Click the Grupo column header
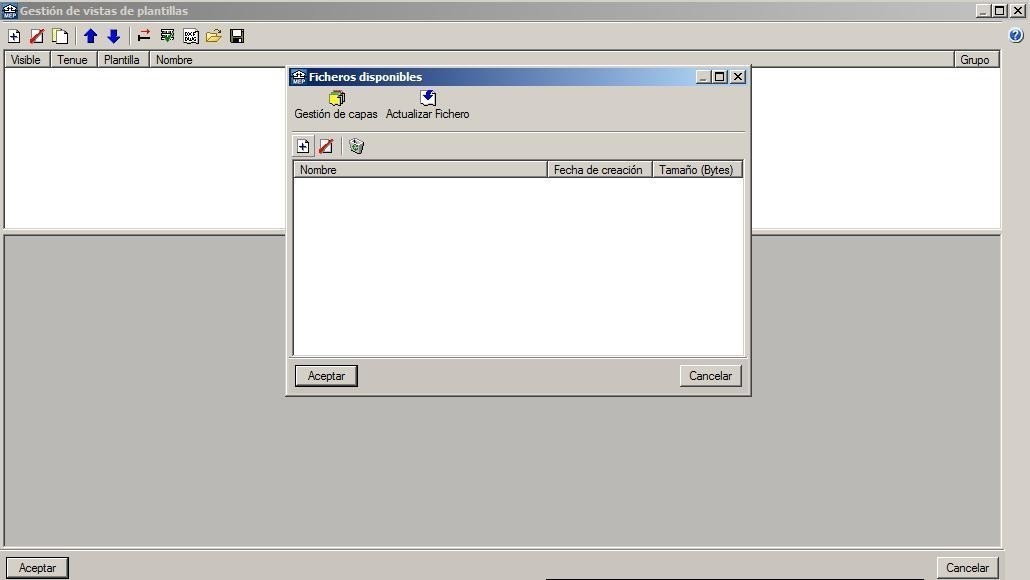The image size is (1030, 580). point(974,60)
